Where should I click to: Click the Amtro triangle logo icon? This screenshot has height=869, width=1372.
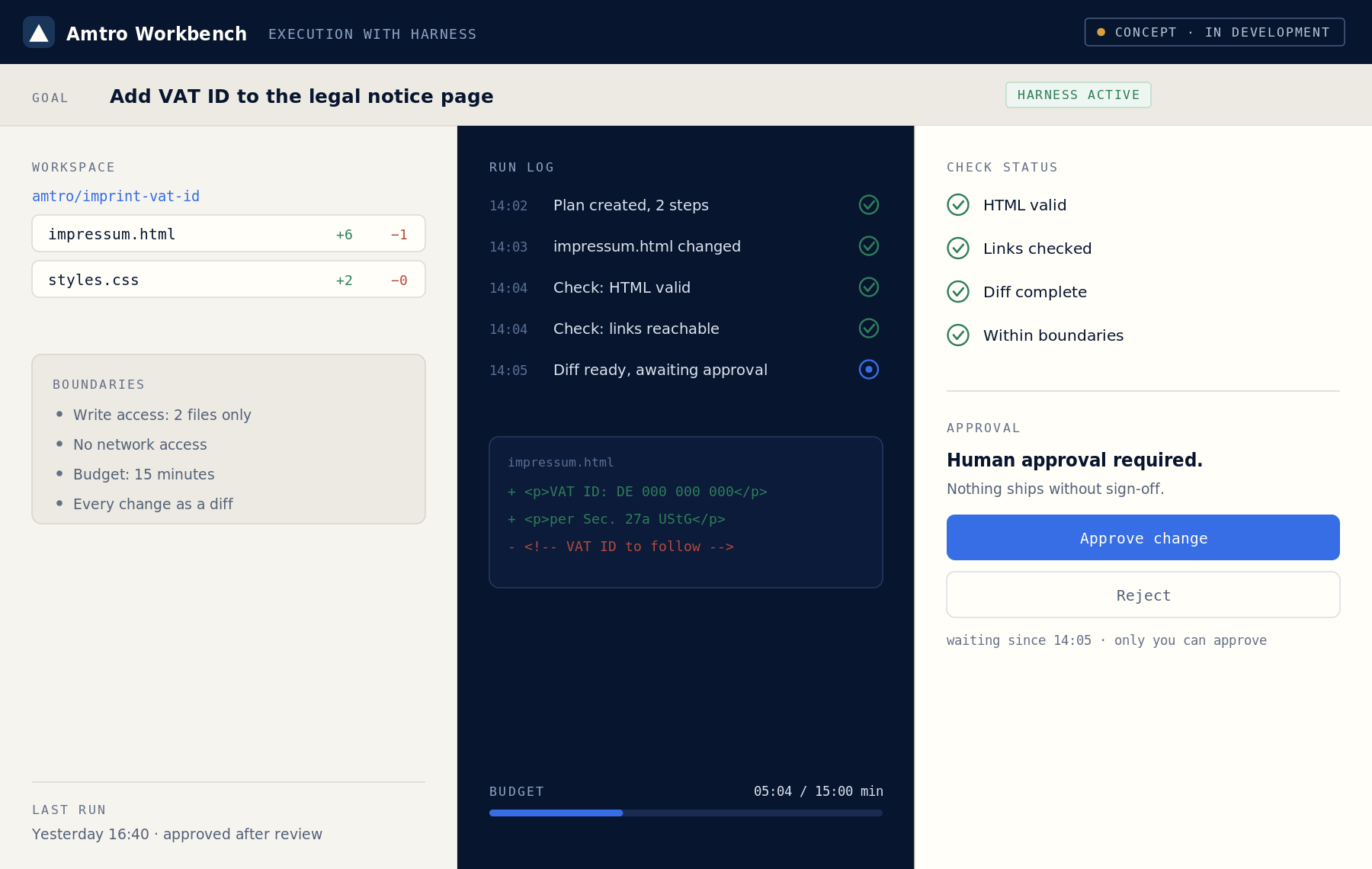pyautogui.click(x=39, y=32)
